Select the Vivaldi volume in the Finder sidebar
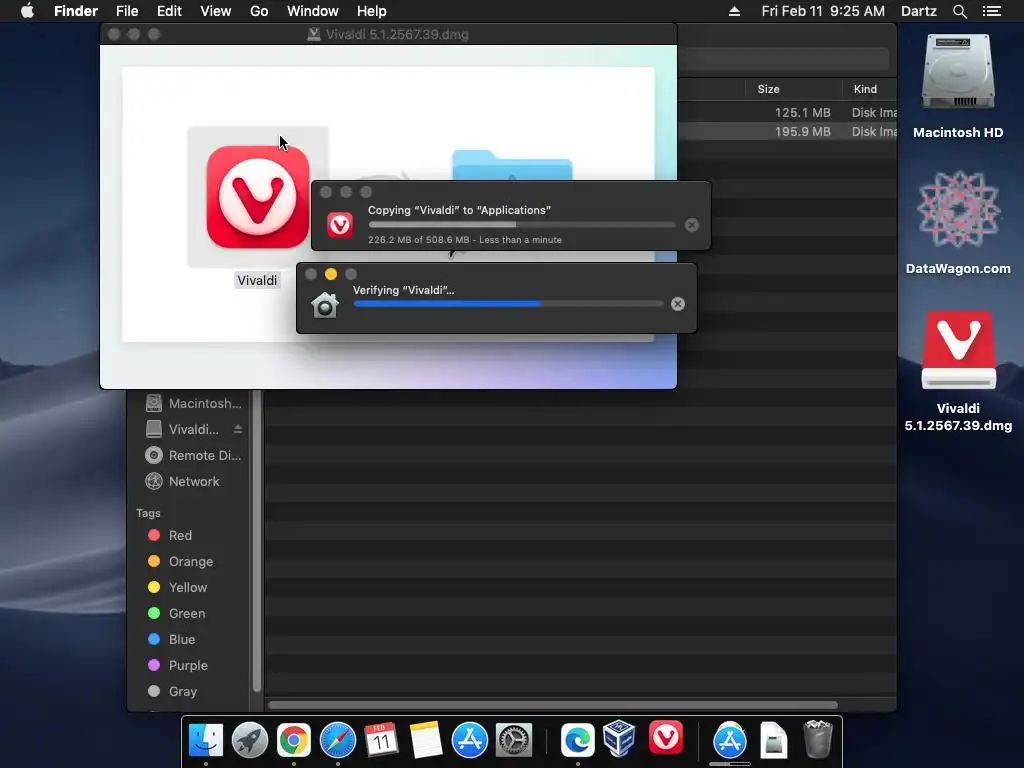This screenshot has width=1024, height=768. [183, 429]
